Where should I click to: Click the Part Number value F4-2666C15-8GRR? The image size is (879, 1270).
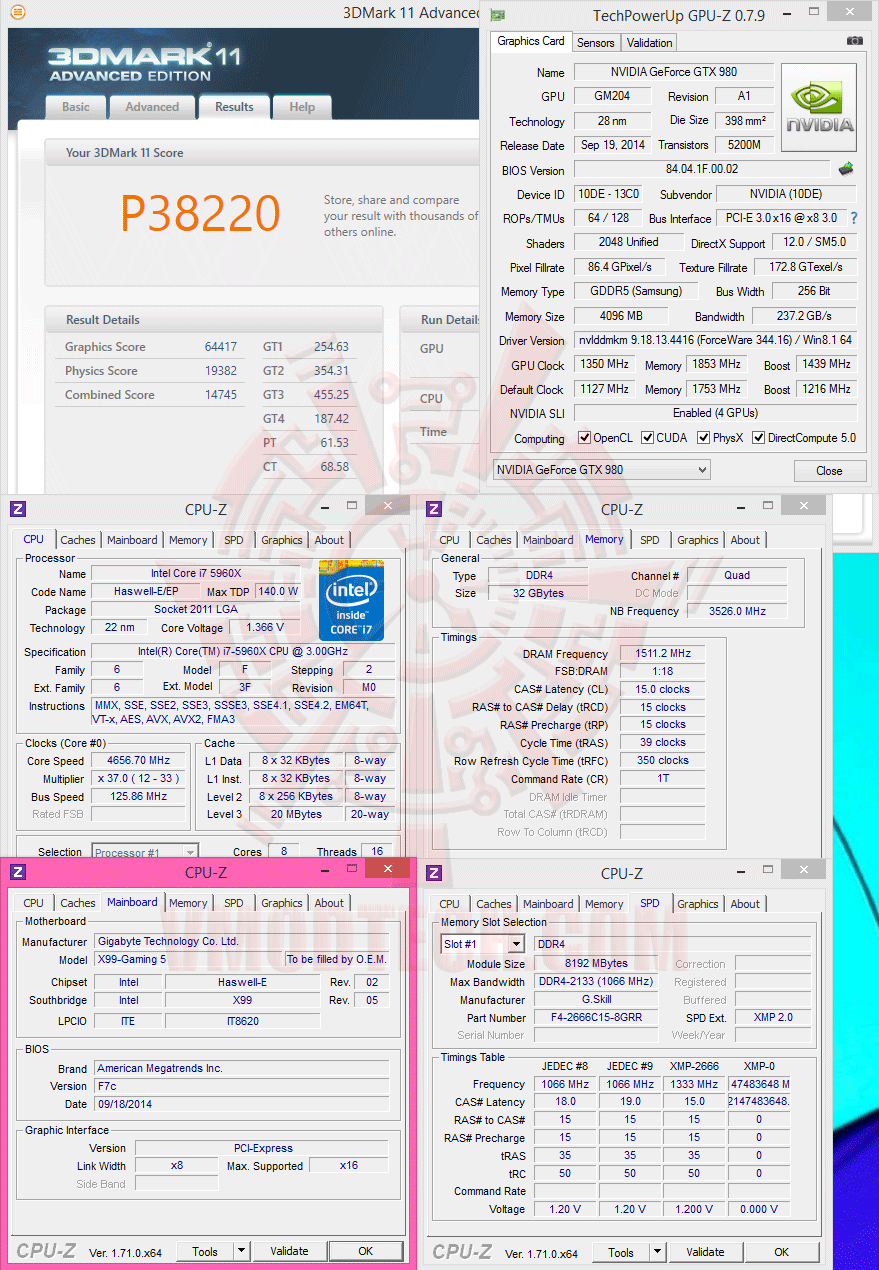[597, 1018]
